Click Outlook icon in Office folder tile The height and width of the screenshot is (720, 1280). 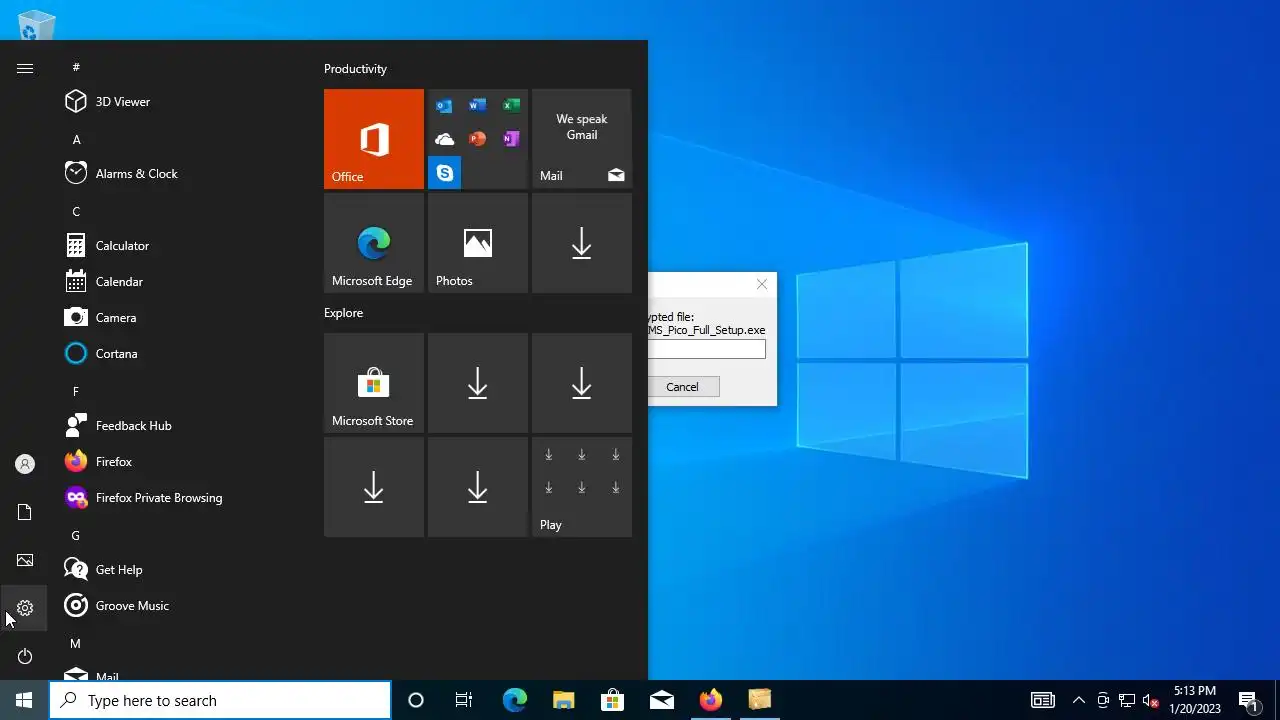[444, 106]
